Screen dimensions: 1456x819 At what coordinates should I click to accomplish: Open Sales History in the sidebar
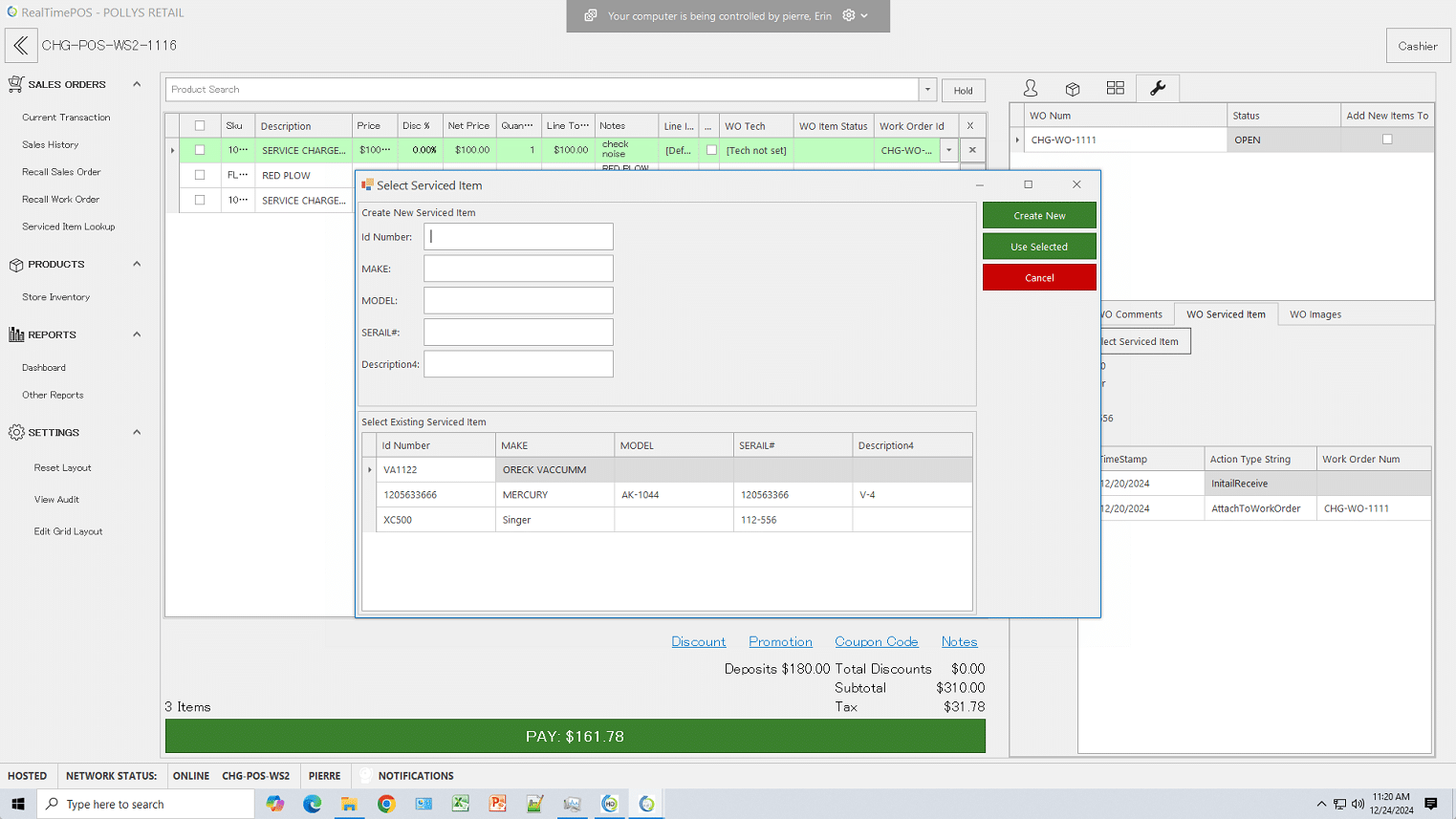51,144
